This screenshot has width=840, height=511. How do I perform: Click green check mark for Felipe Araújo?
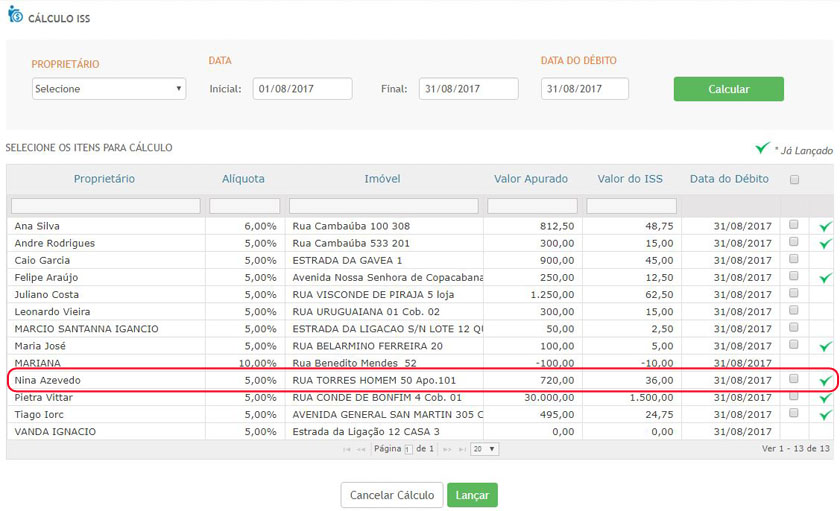tap(824, 278)
